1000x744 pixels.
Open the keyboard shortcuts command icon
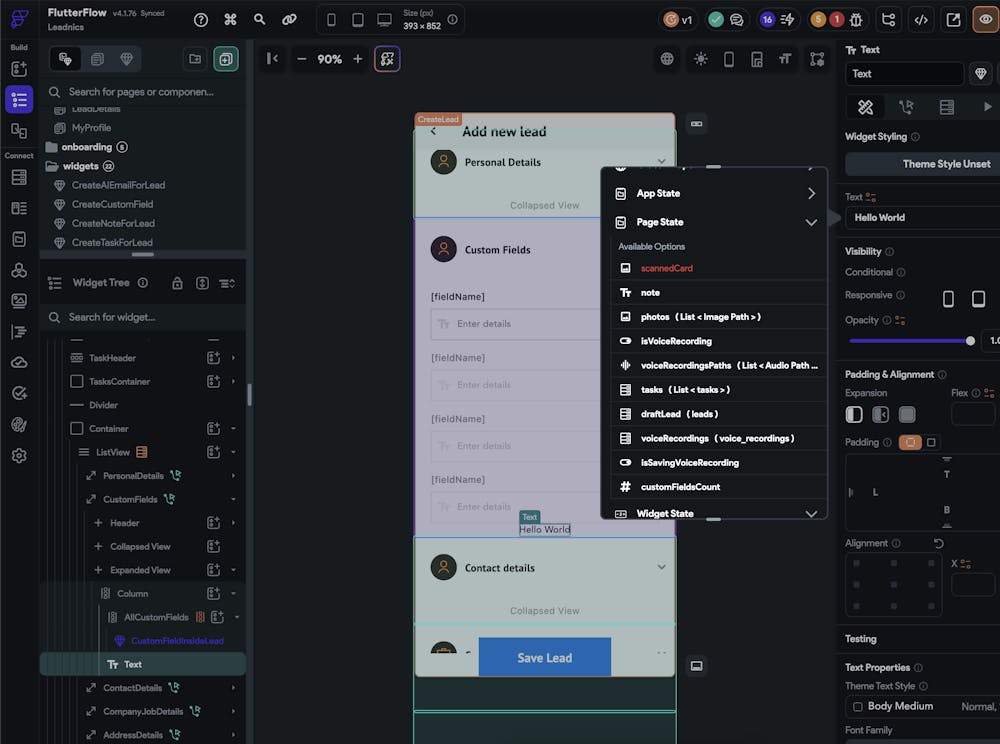point(230,19)
